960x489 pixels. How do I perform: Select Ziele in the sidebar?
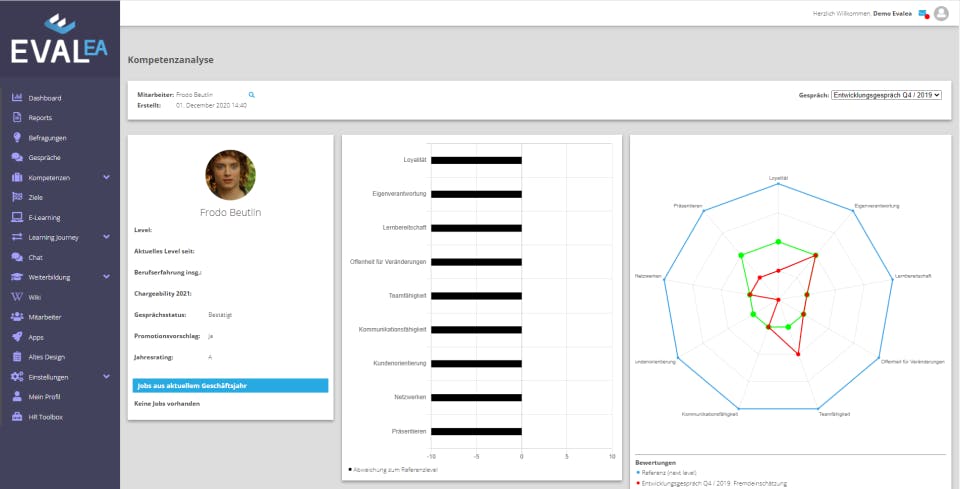coord(36,198)
